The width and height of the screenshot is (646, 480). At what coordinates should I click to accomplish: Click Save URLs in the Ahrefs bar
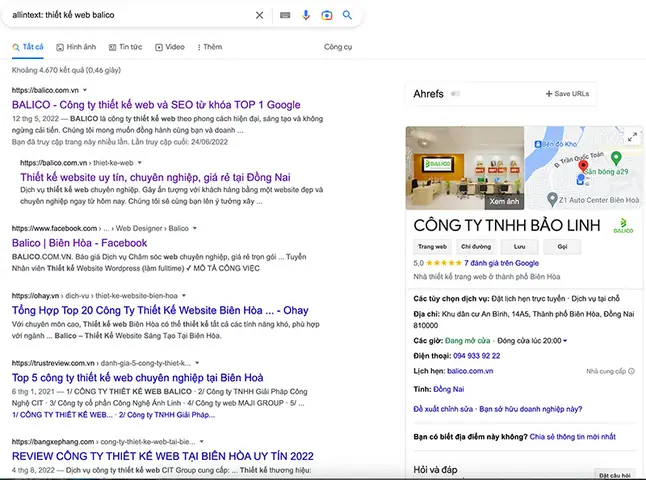[x=567, y=94]
